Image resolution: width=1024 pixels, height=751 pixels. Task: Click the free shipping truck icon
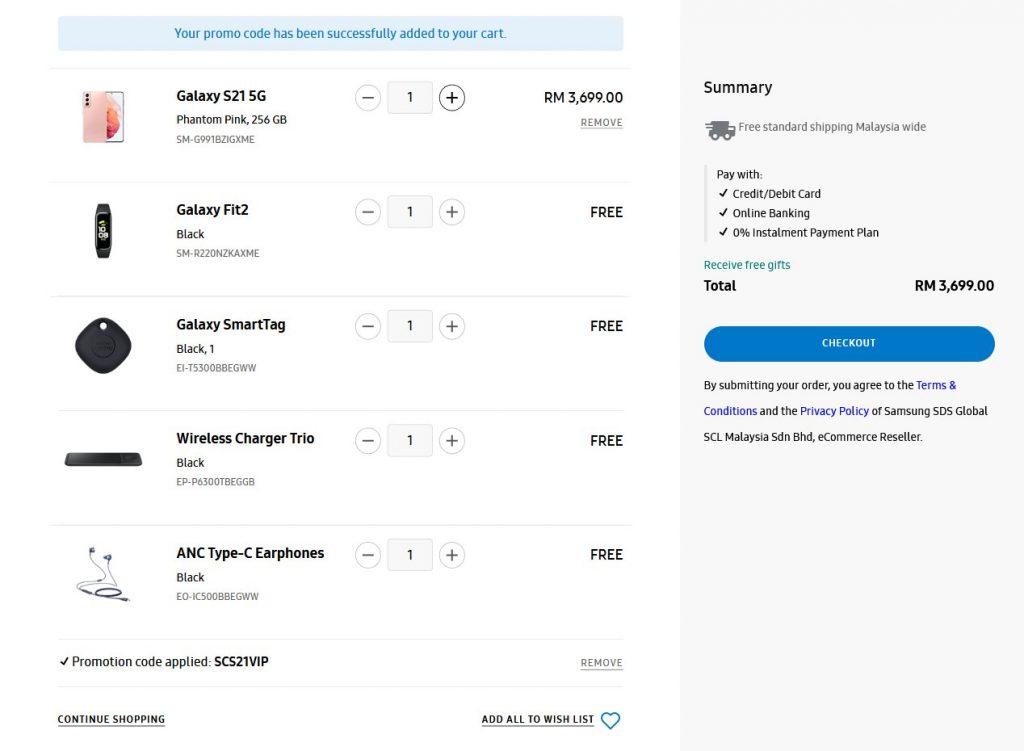pos(720,130)
